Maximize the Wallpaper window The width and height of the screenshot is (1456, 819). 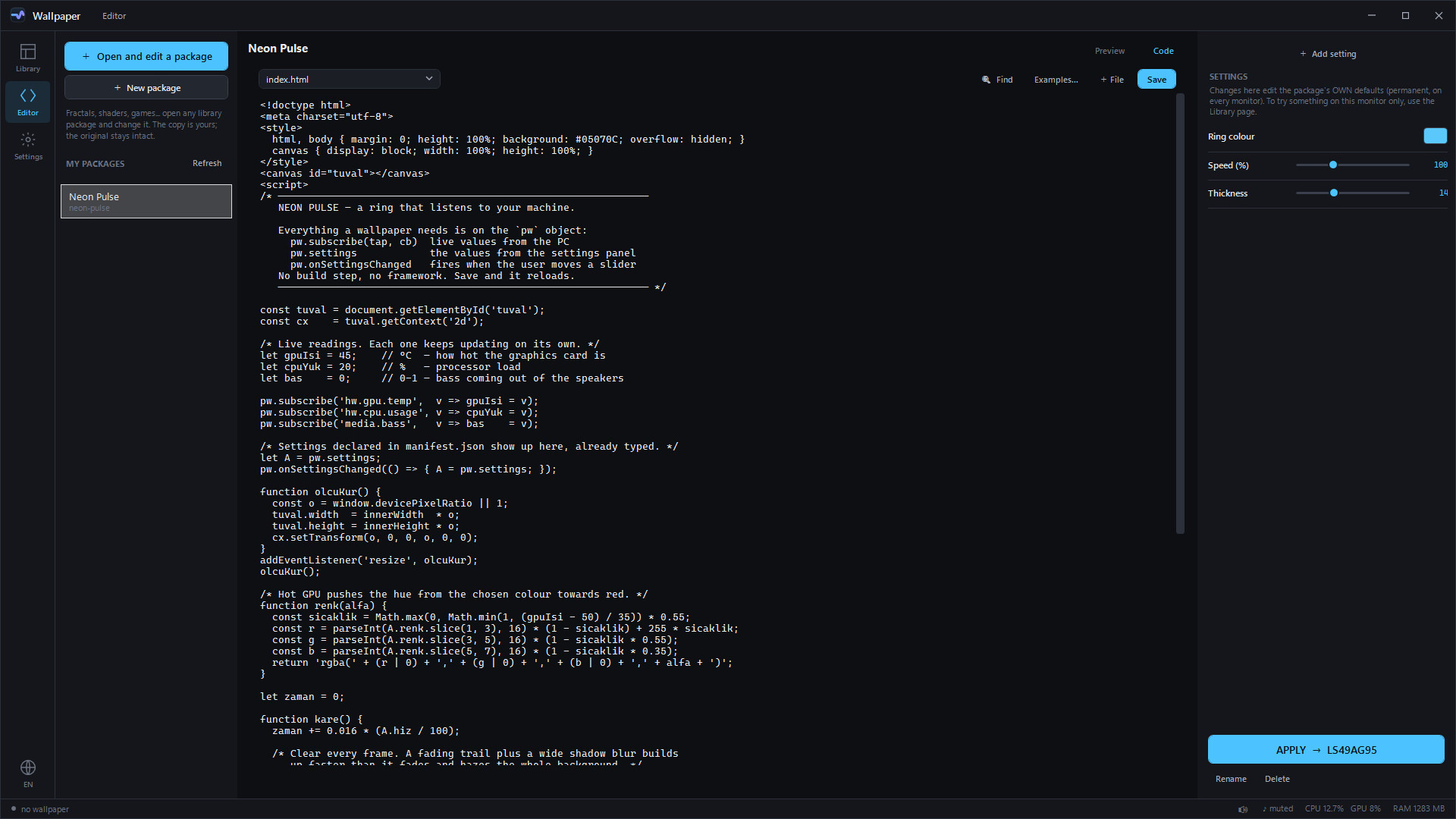point(1405,15)
